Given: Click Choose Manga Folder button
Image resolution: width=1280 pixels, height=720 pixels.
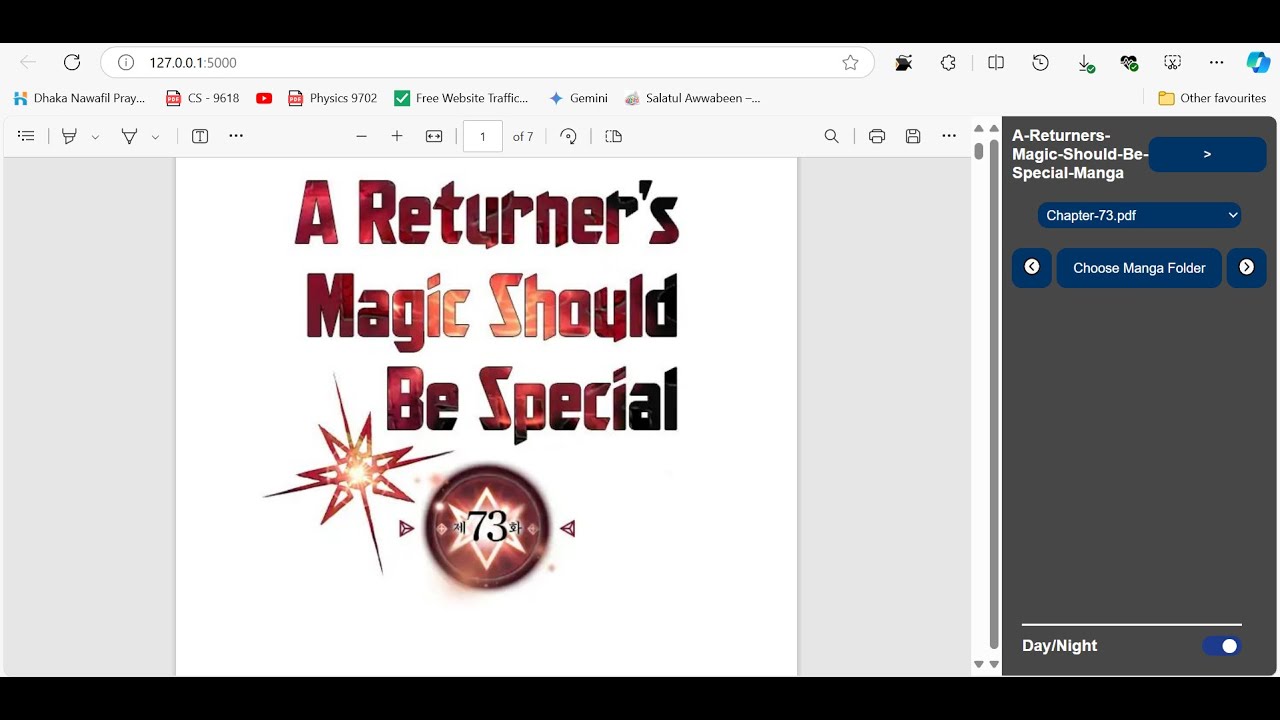Looking at the screenshot, I should tap(1139, 268).
